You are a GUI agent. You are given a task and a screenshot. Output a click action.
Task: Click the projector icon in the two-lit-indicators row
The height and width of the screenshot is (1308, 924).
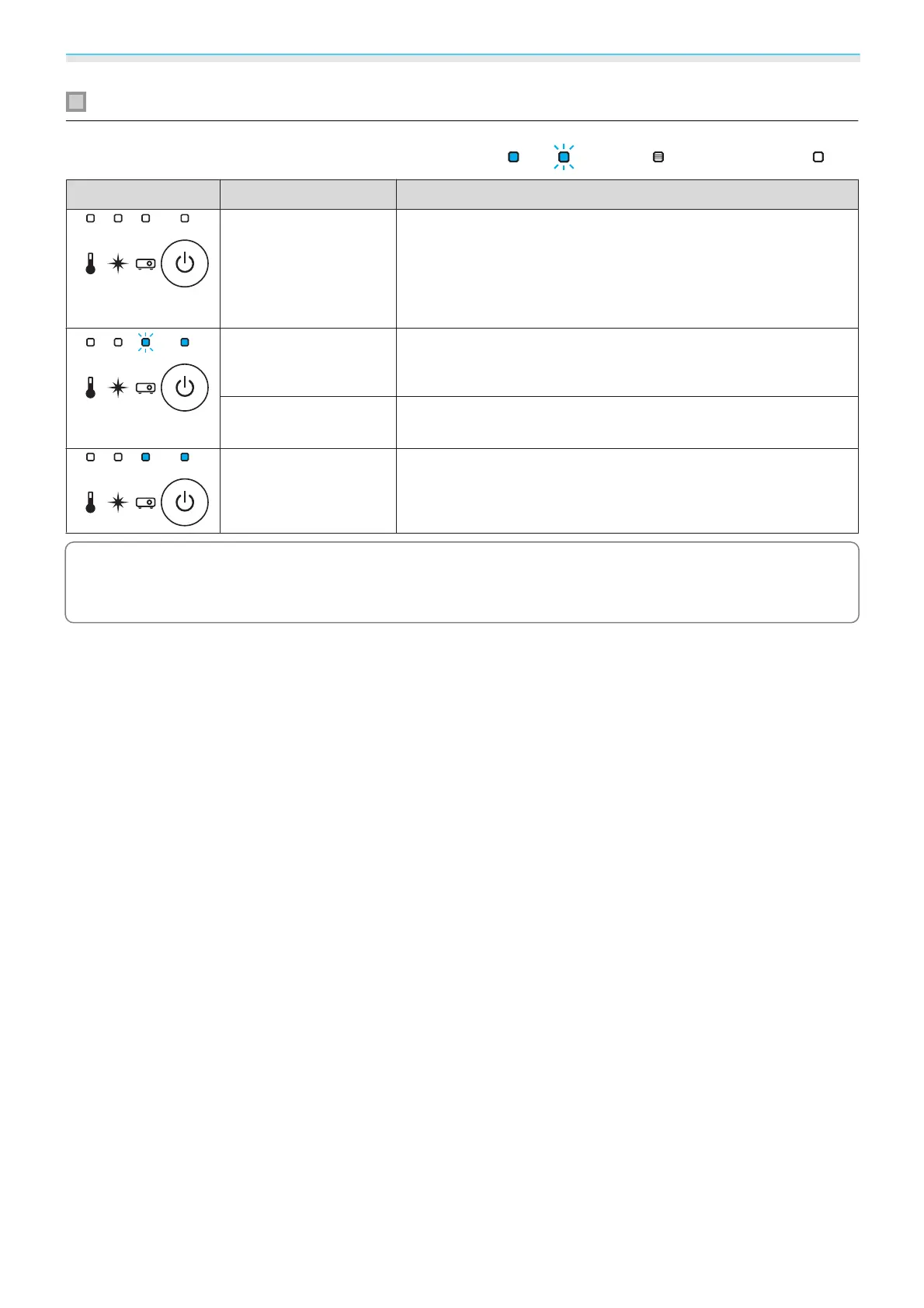pyautogui.click(x=145, y=503)
